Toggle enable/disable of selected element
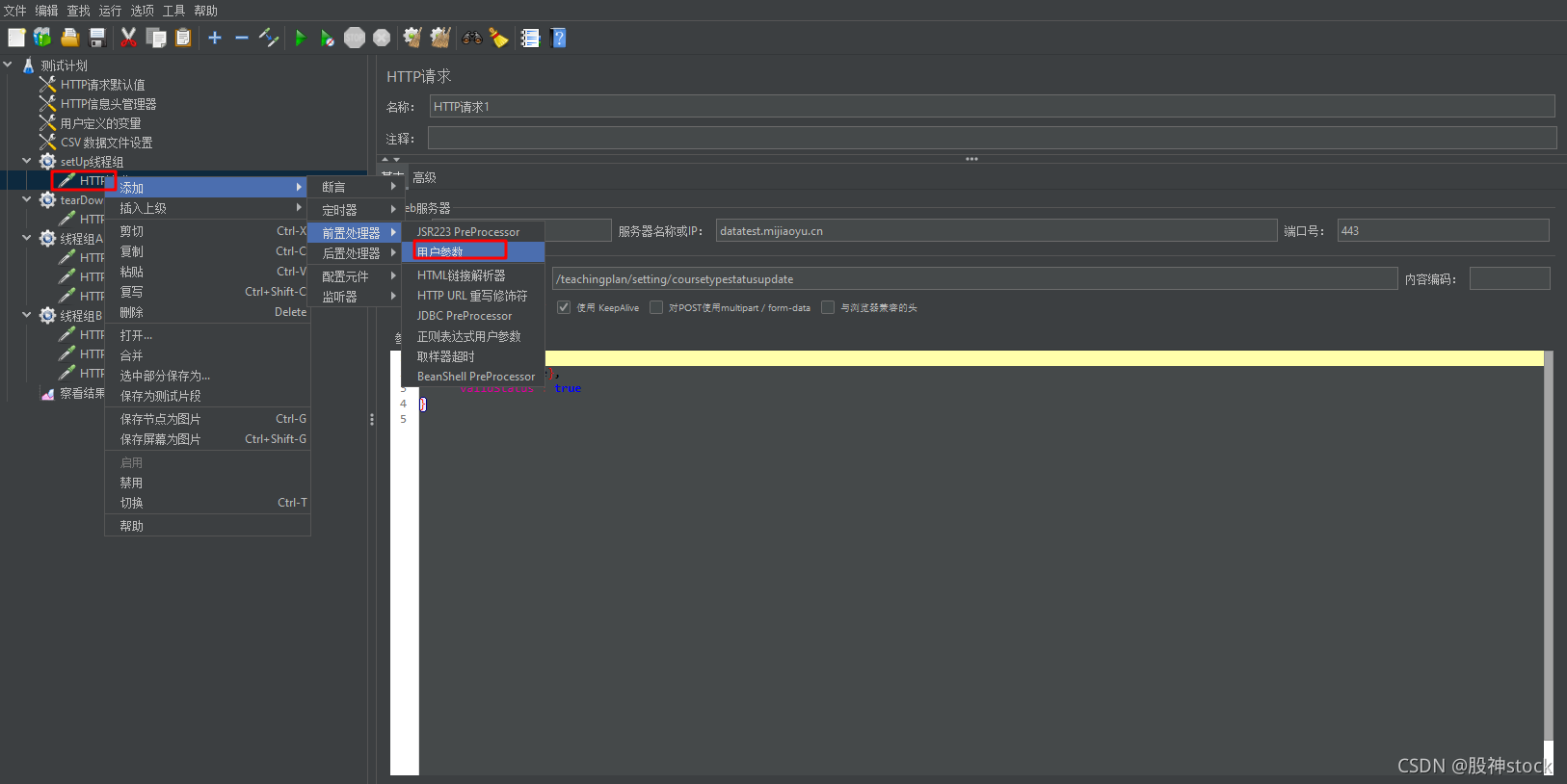Image resolution: width=1567 pixels, height=784 pixels. point(269,38)
